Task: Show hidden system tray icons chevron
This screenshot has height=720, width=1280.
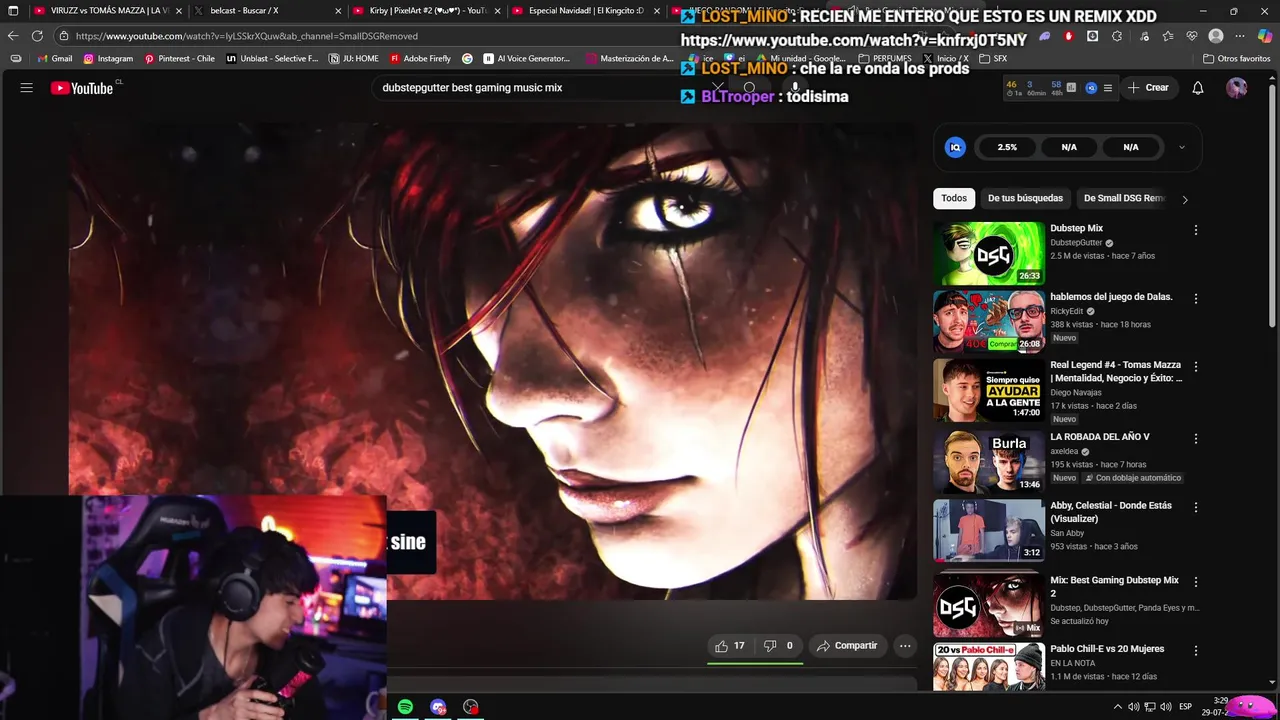Action: coord(1118,707)
